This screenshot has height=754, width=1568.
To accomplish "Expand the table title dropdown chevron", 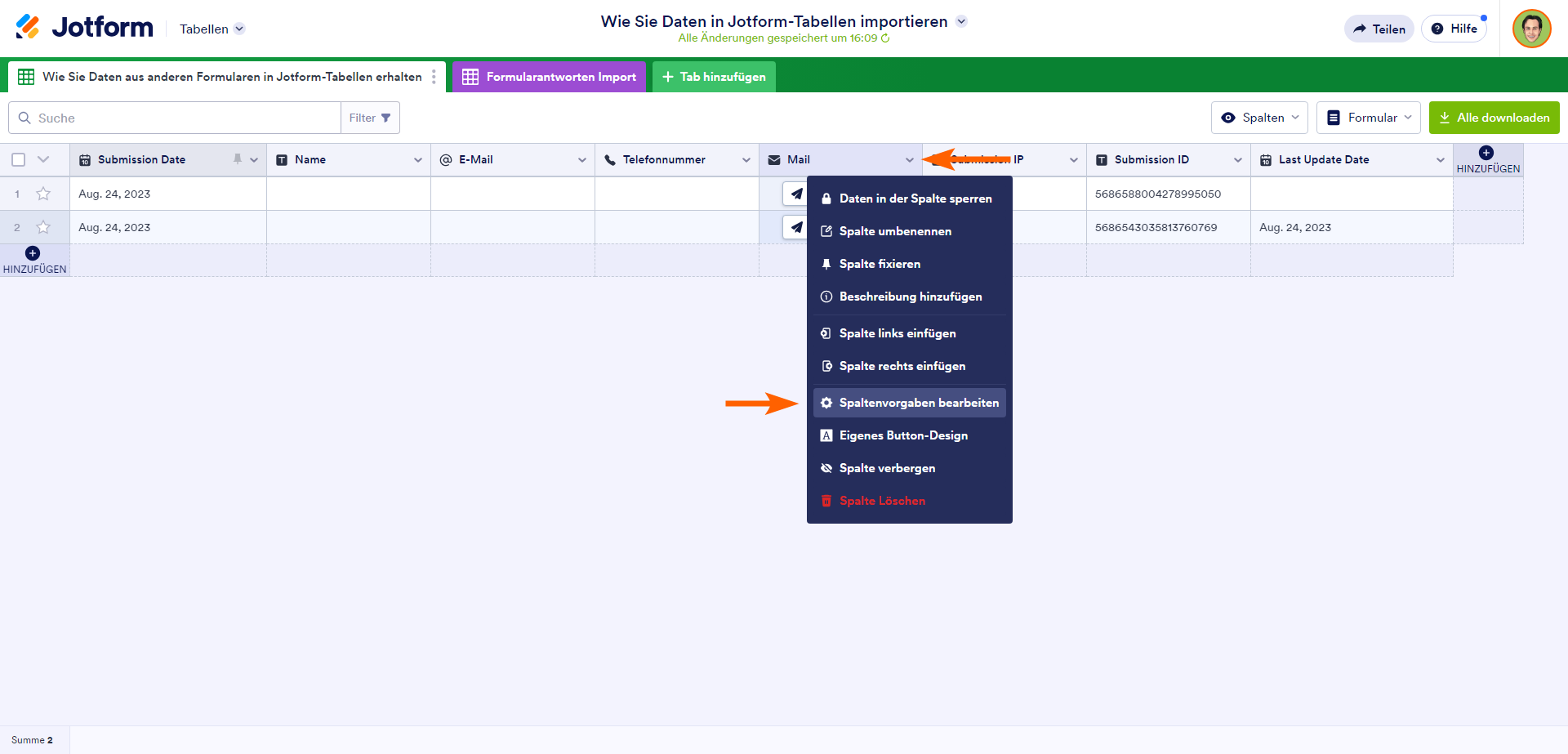I will point(962,21).
